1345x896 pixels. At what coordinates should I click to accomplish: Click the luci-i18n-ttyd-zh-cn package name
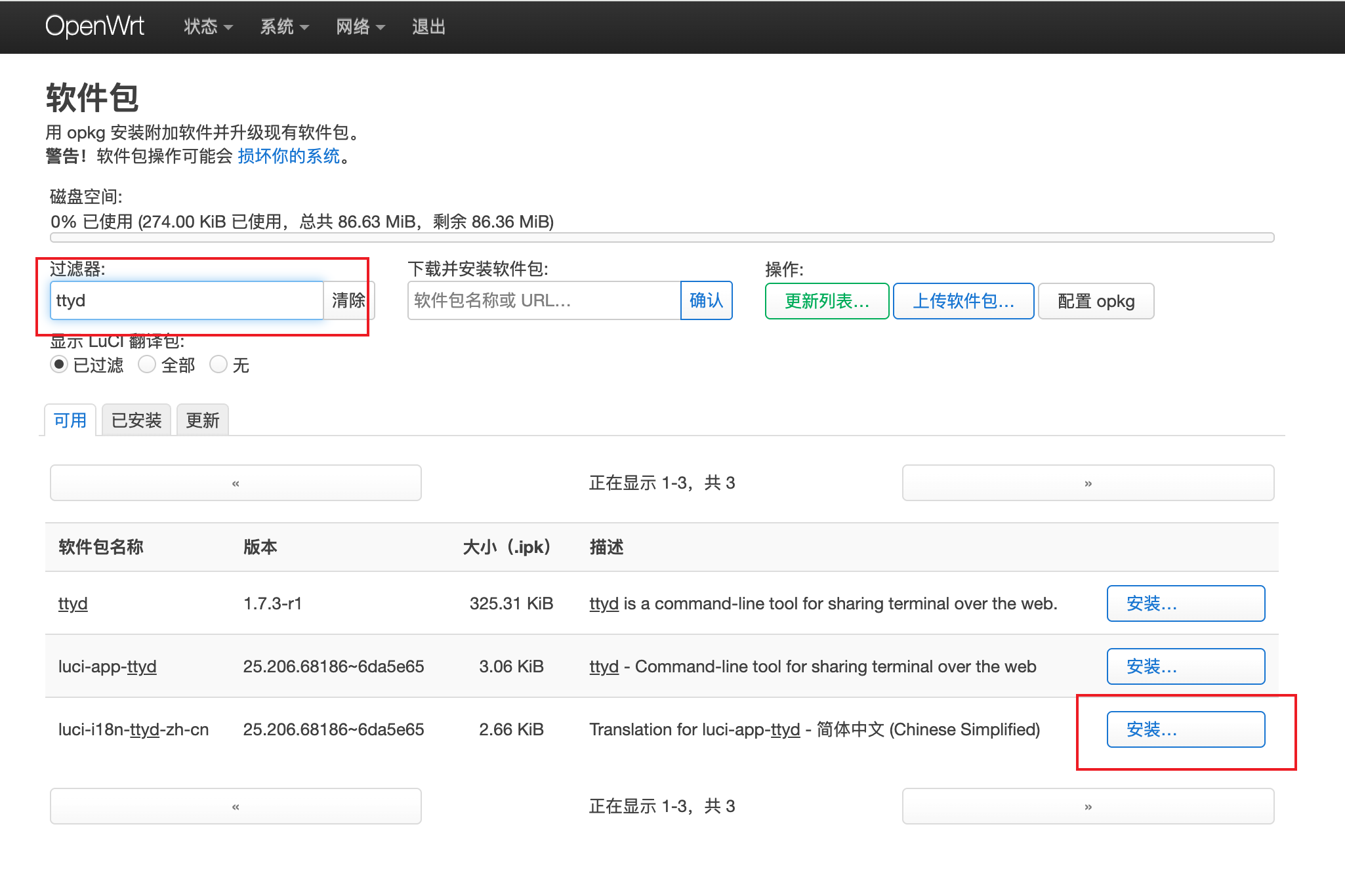click(x=133, y=729)
